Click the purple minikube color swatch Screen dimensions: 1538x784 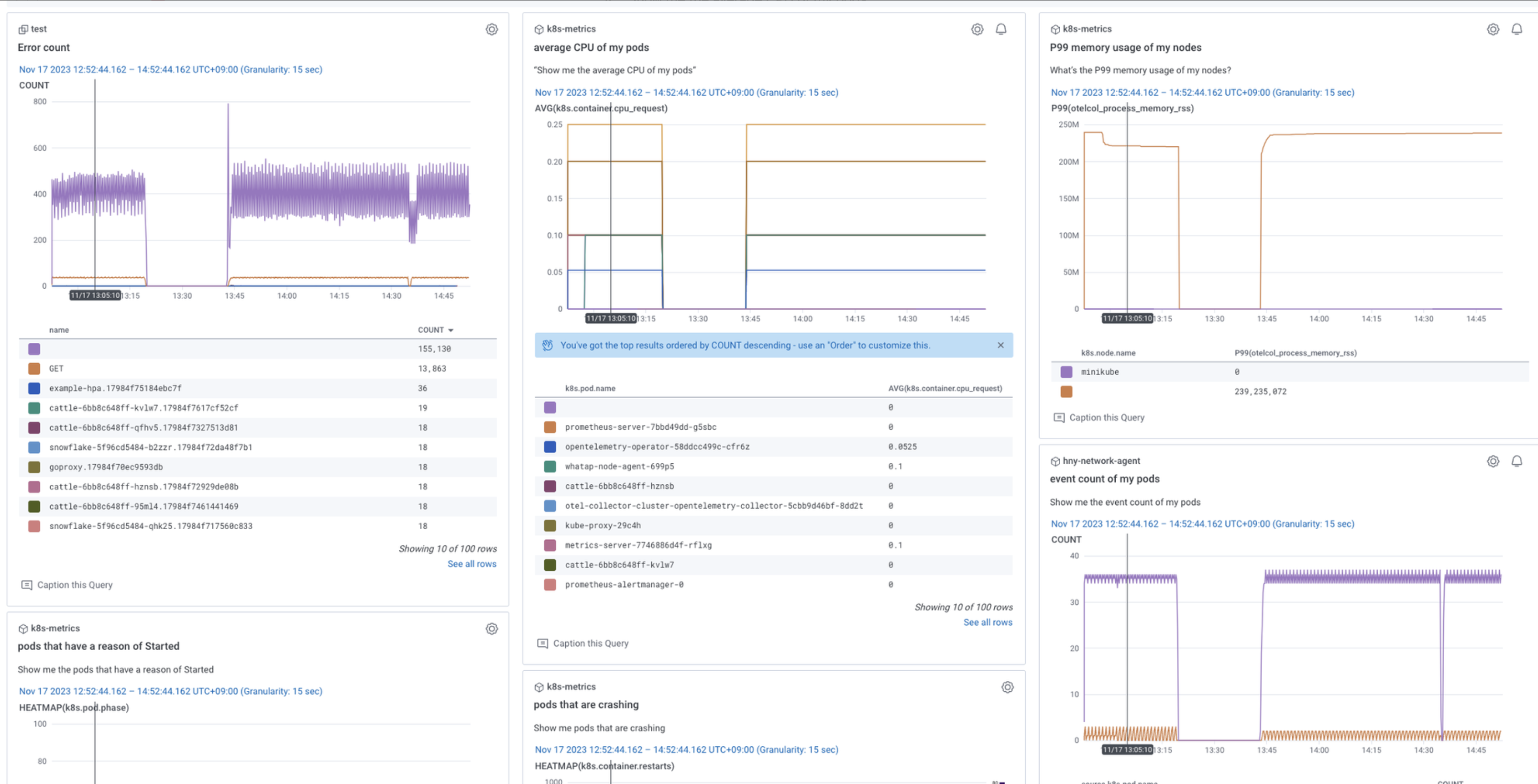pos(1066,372)
